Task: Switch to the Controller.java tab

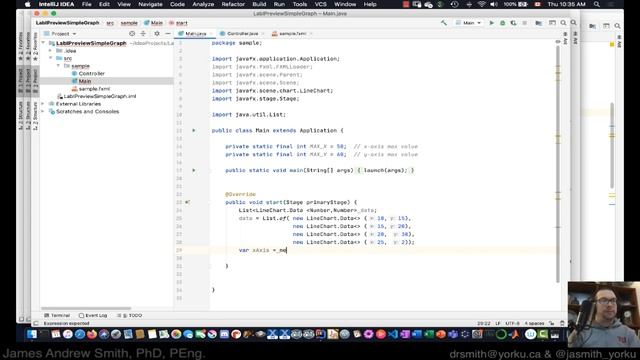Action: (242, 33)
